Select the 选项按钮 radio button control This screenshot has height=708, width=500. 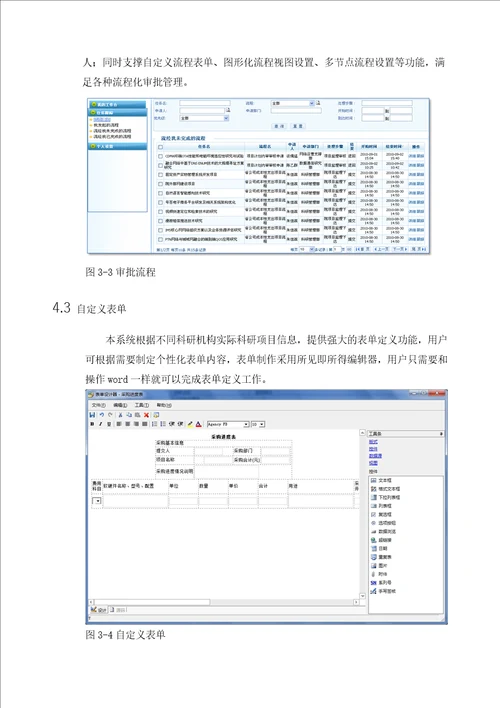click(383, 523)
